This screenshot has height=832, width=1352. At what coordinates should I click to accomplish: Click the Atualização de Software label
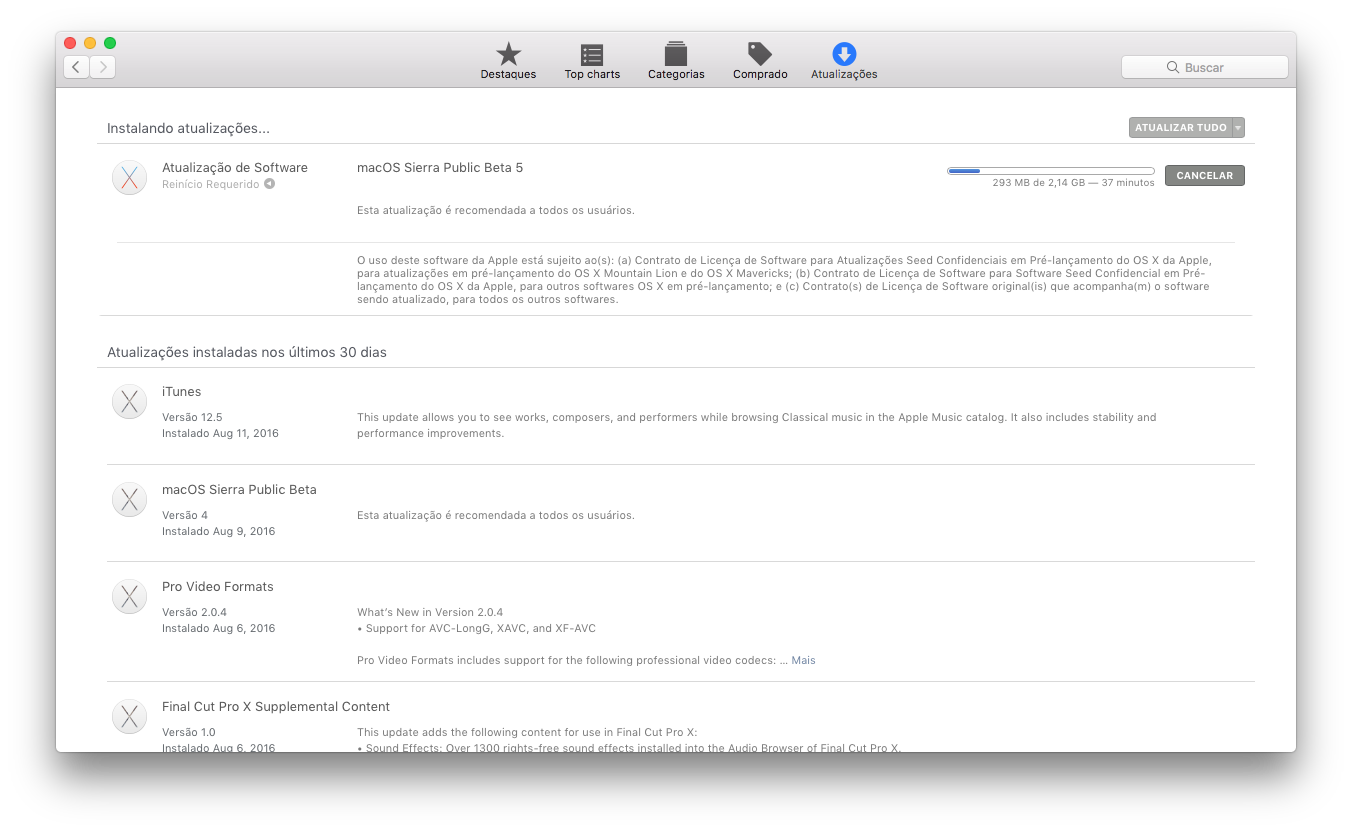235,167
